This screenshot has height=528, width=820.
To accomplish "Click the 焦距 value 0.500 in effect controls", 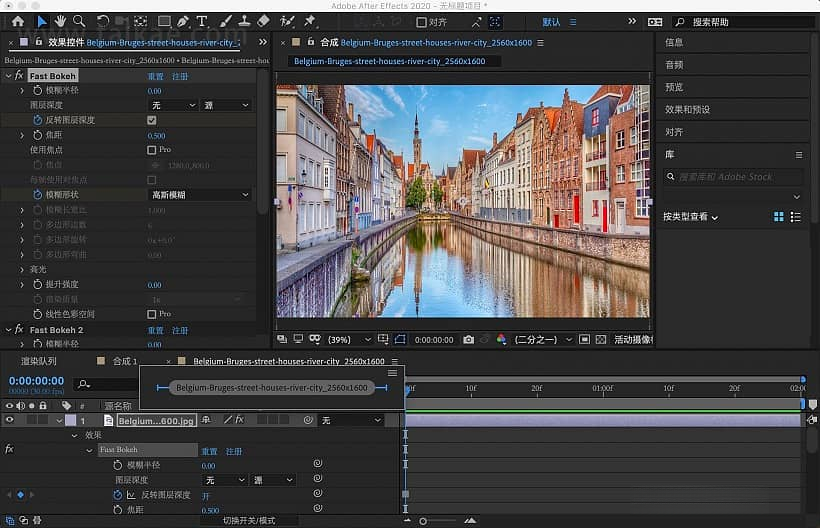I will [x=156, y=136].
